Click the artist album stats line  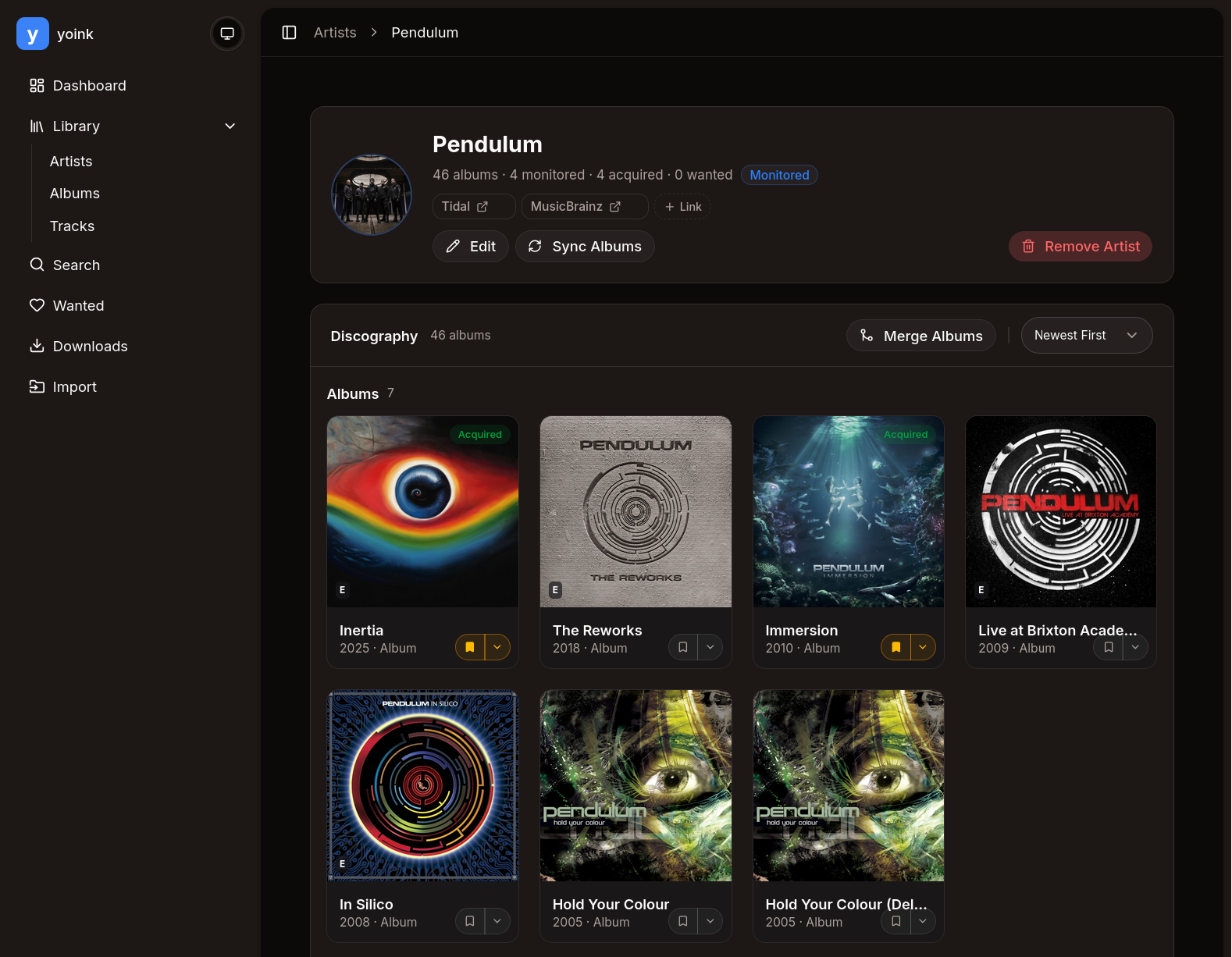click(x=582, y=175)
